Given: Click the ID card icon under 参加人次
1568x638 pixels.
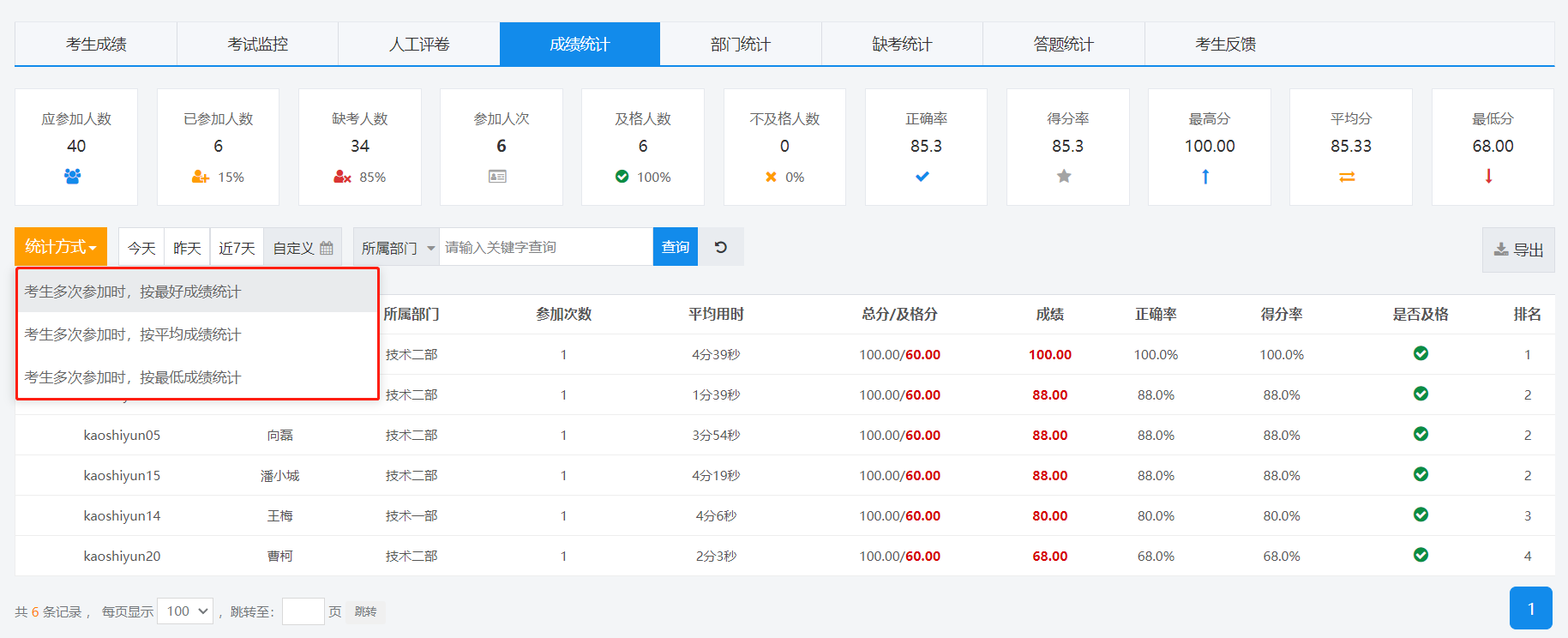Looking at the screenshot, I should 497,177.
